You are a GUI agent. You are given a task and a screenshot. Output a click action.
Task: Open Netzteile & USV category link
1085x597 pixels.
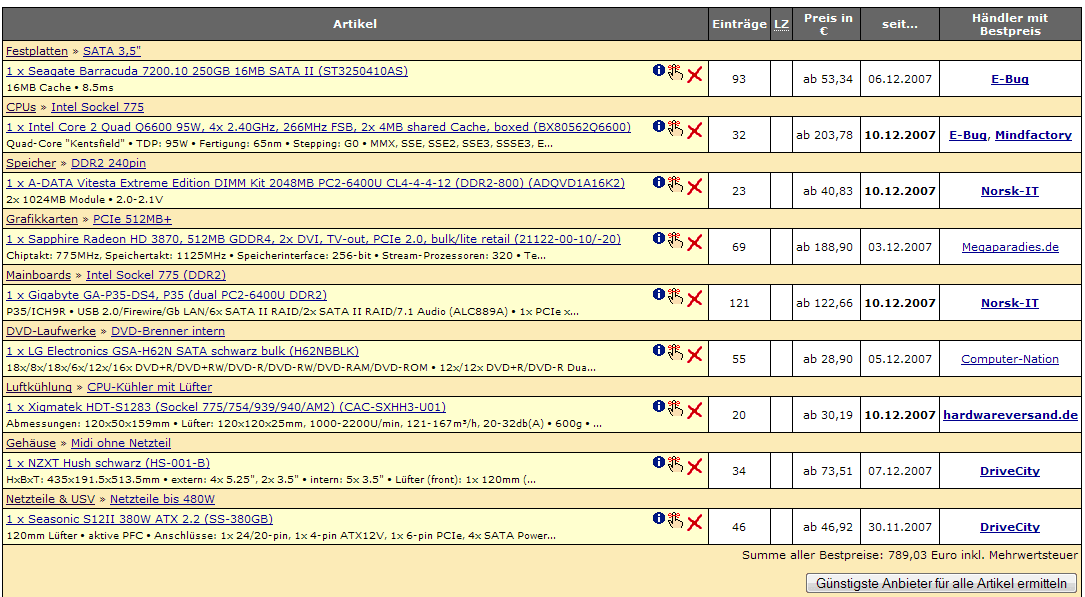click(51, 499)
